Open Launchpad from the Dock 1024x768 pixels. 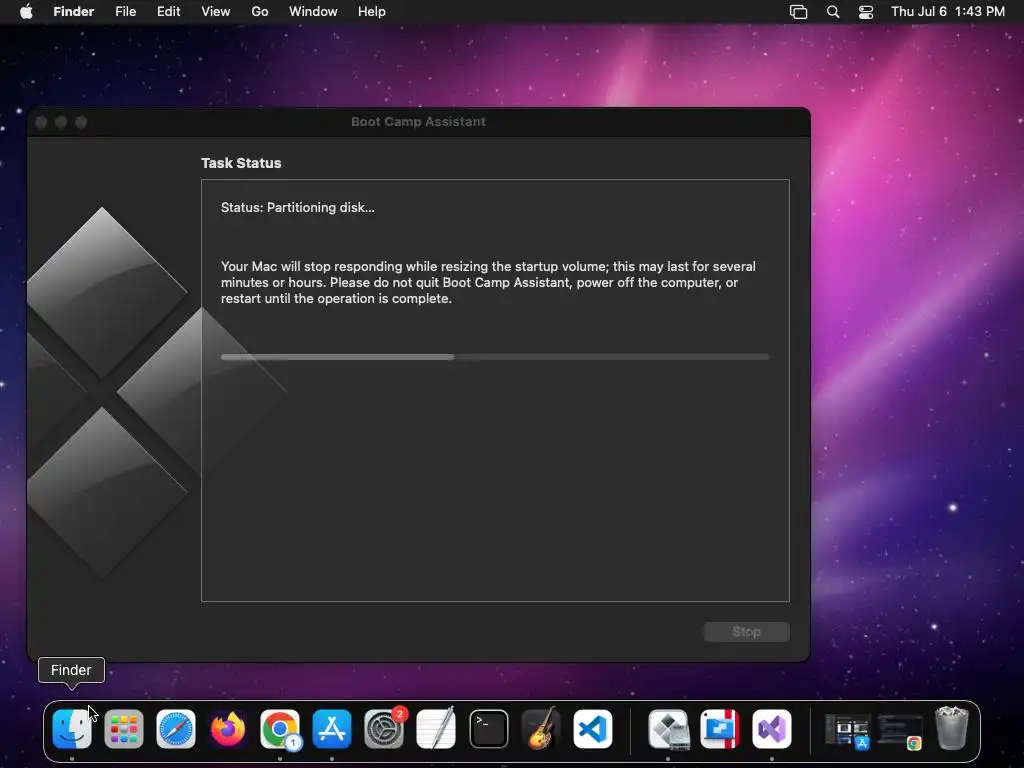124,729
